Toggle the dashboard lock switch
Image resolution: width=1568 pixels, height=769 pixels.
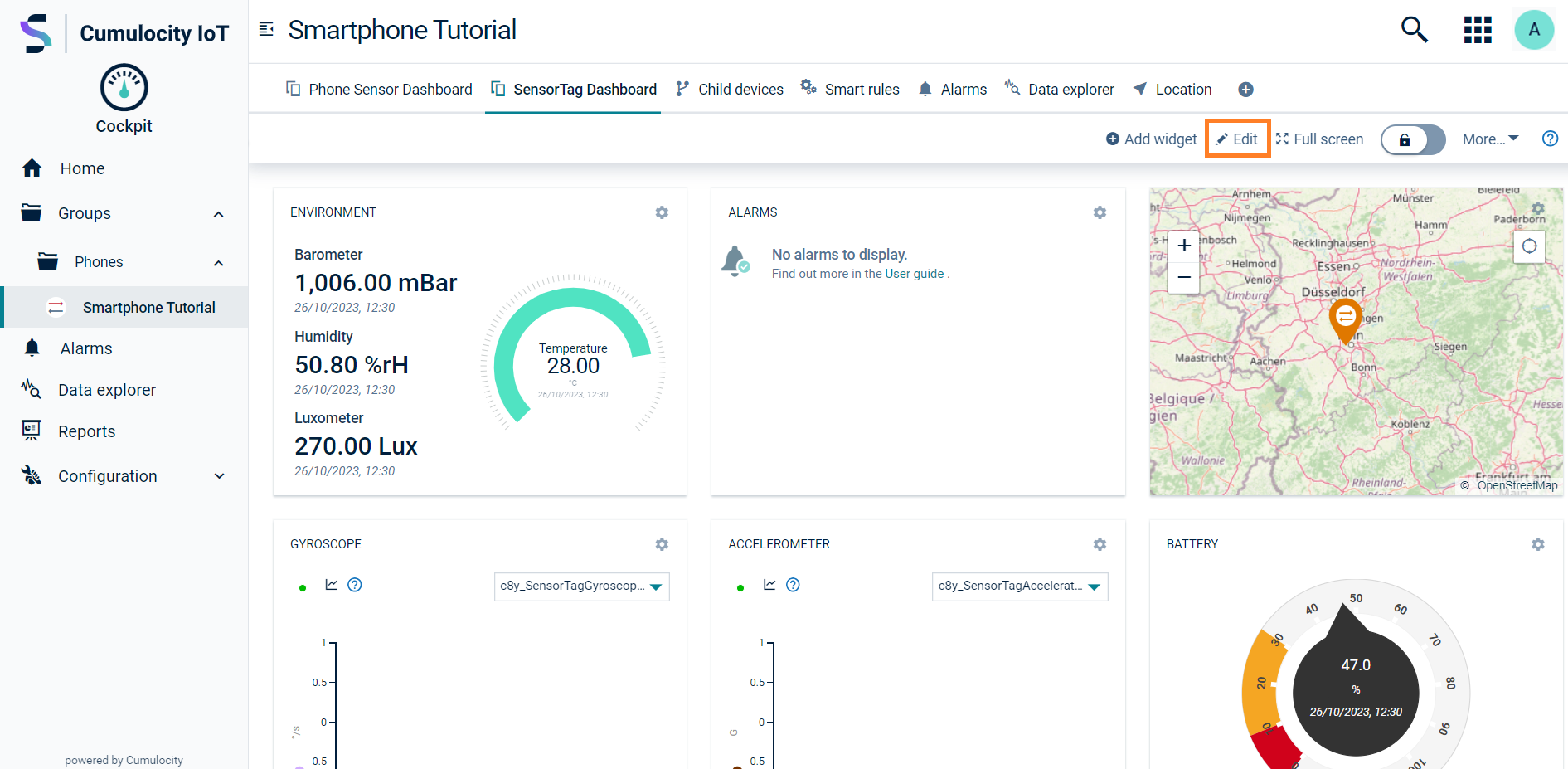click(x=1413, y=139)
